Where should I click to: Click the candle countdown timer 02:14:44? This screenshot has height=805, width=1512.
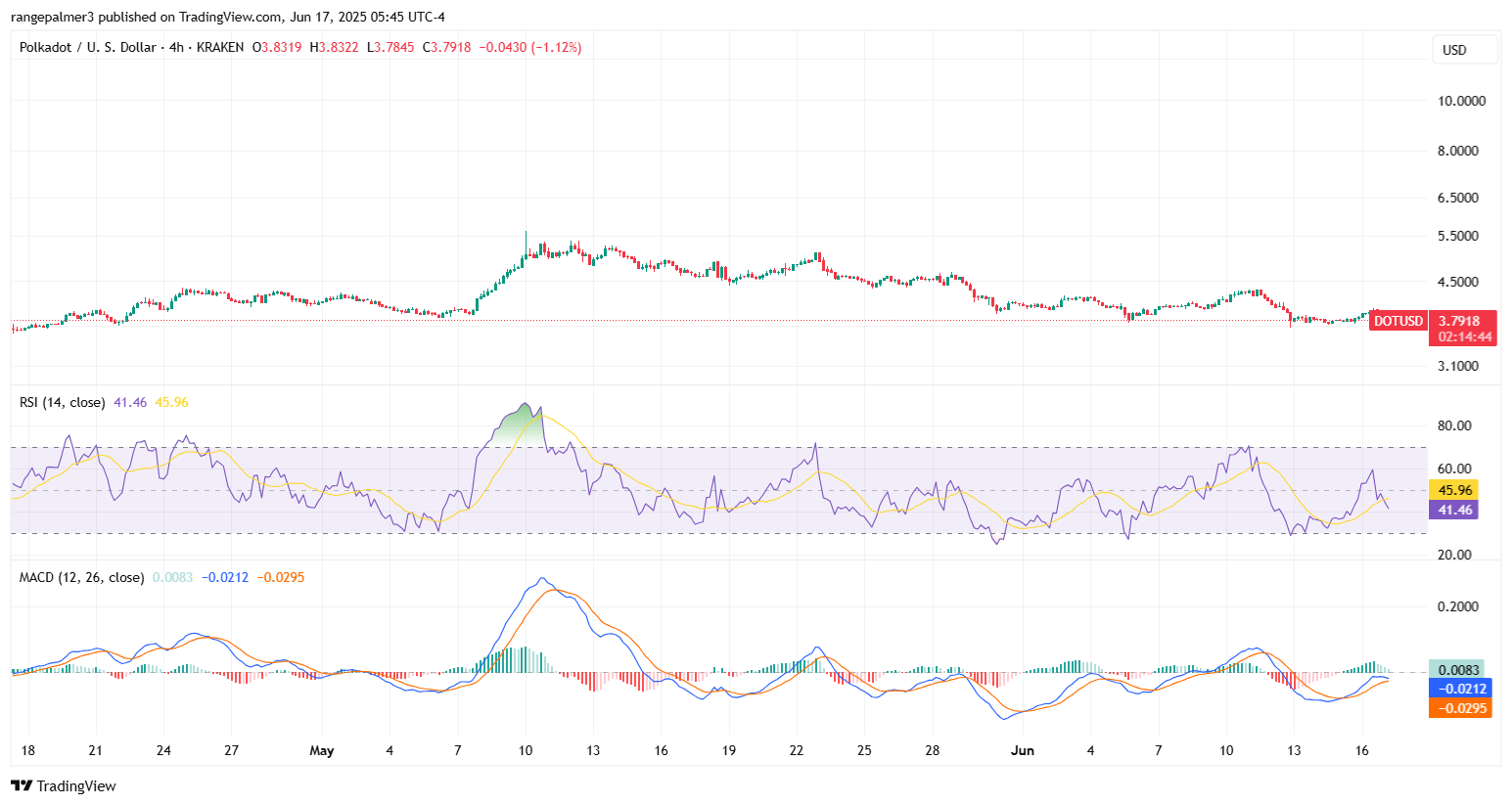coord(1463,337)
